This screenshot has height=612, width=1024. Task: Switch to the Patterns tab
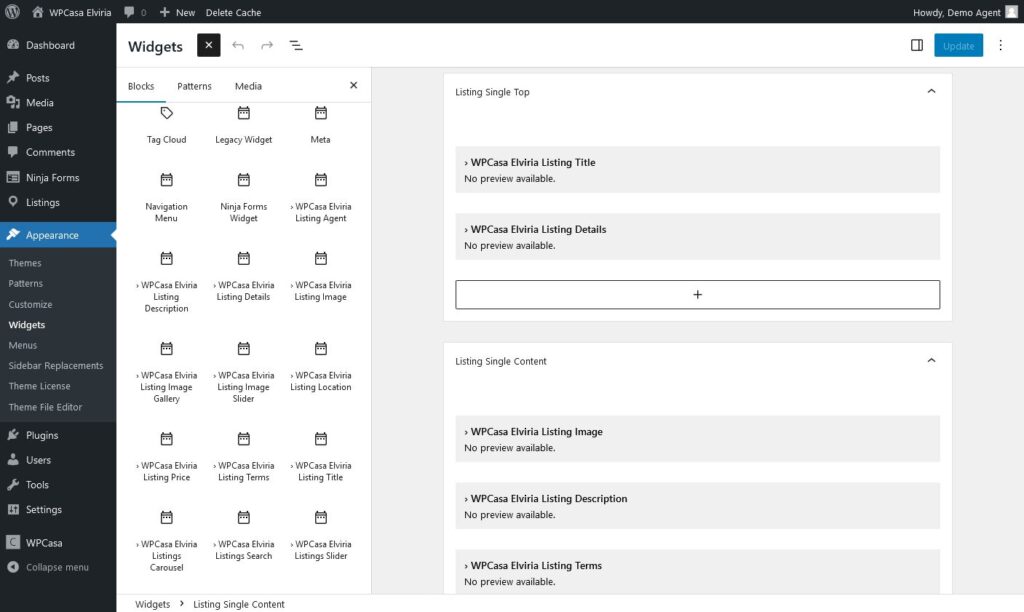[194, 86]
